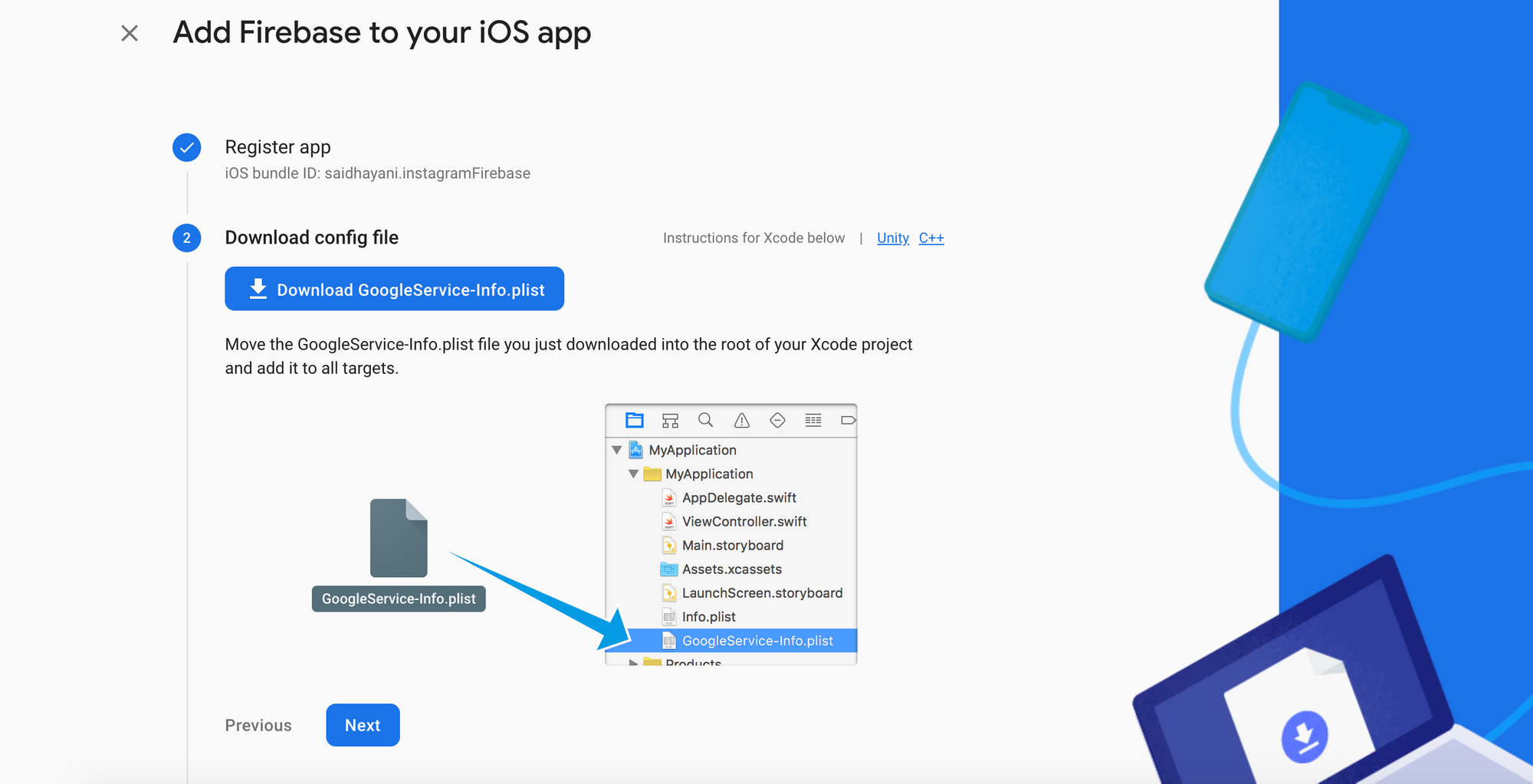Select the Test navigator diamond icon

coord(776,420)
